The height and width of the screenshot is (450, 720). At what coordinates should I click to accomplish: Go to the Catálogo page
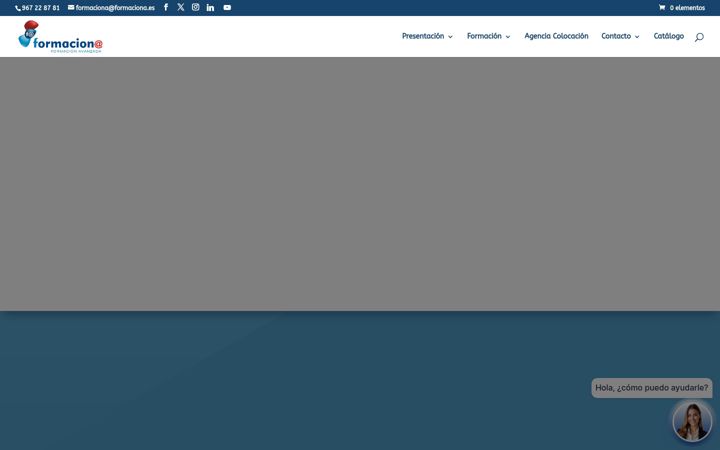(669, 36)
